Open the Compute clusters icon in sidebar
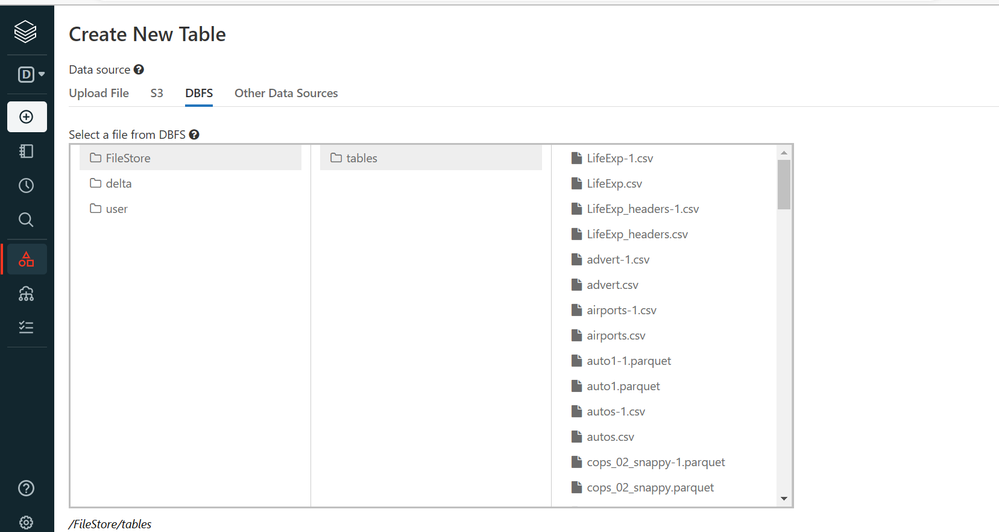 (x=27, y=293)
